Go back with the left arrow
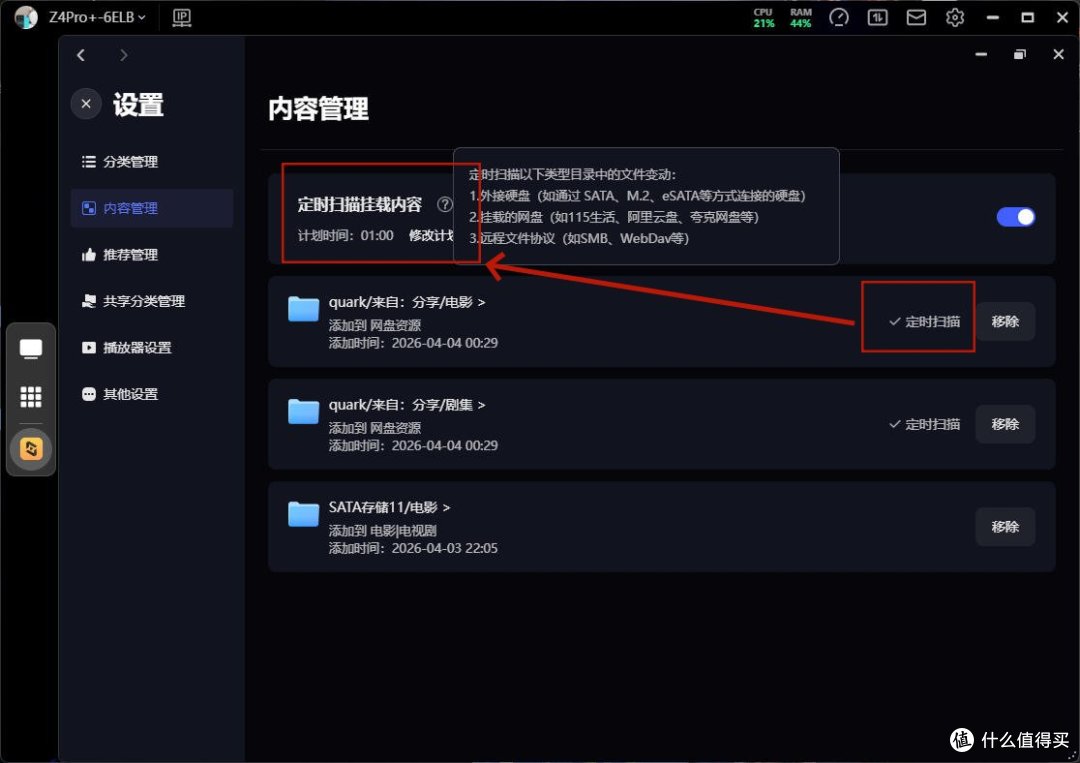The image size is (1080, 763). point(81,55)
